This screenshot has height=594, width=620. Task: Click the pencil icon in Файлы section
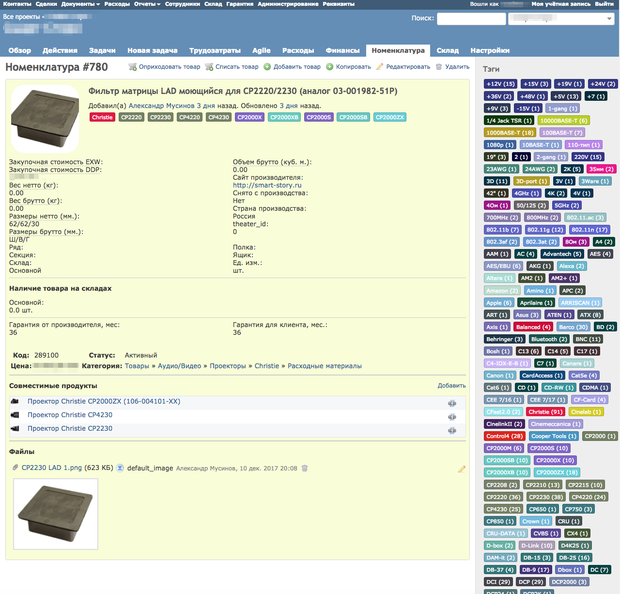pos(461,469)
